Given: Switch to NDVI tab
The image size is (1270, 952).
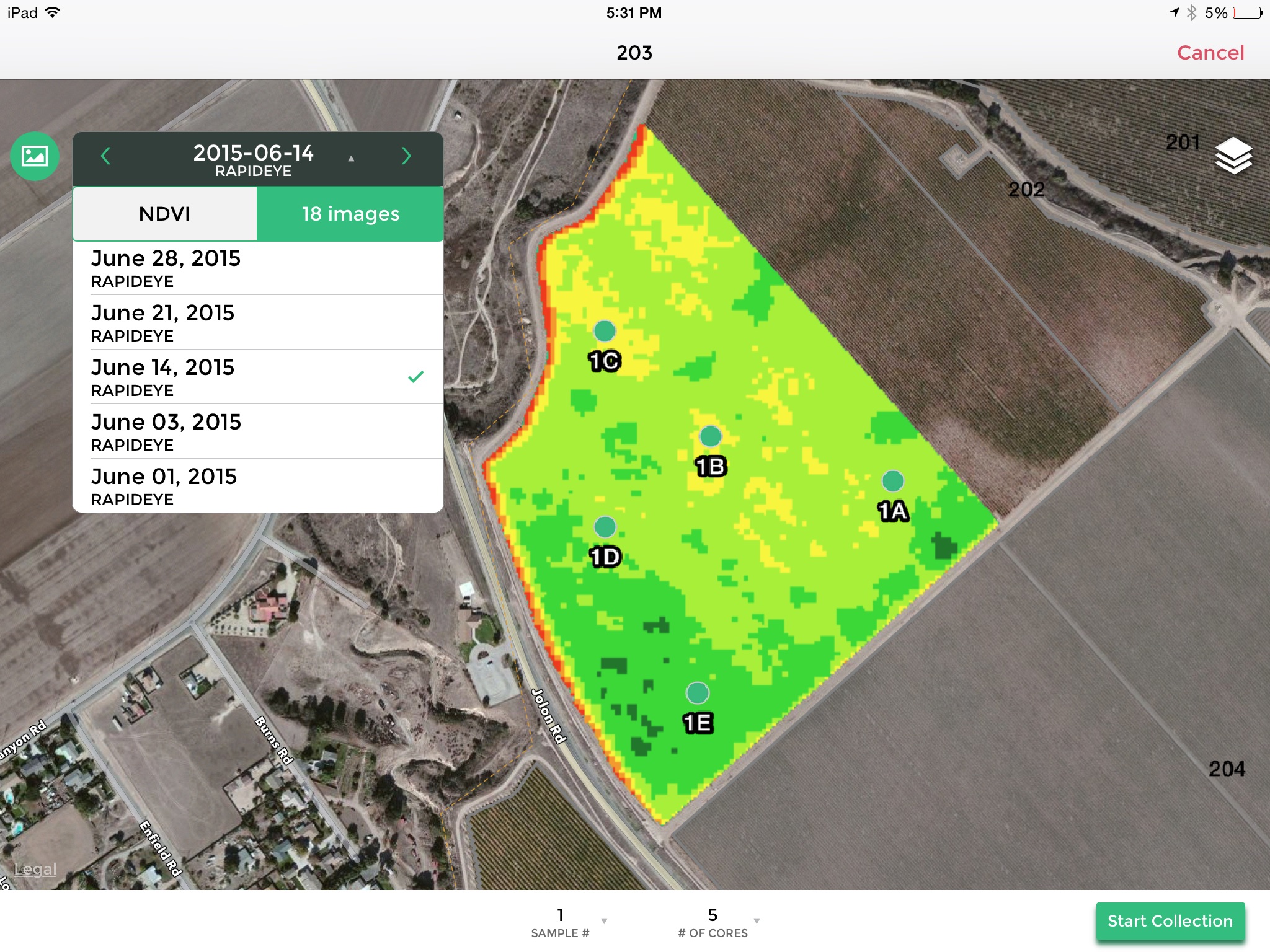Looking at the screenshot, I should (x=164, y=213).
